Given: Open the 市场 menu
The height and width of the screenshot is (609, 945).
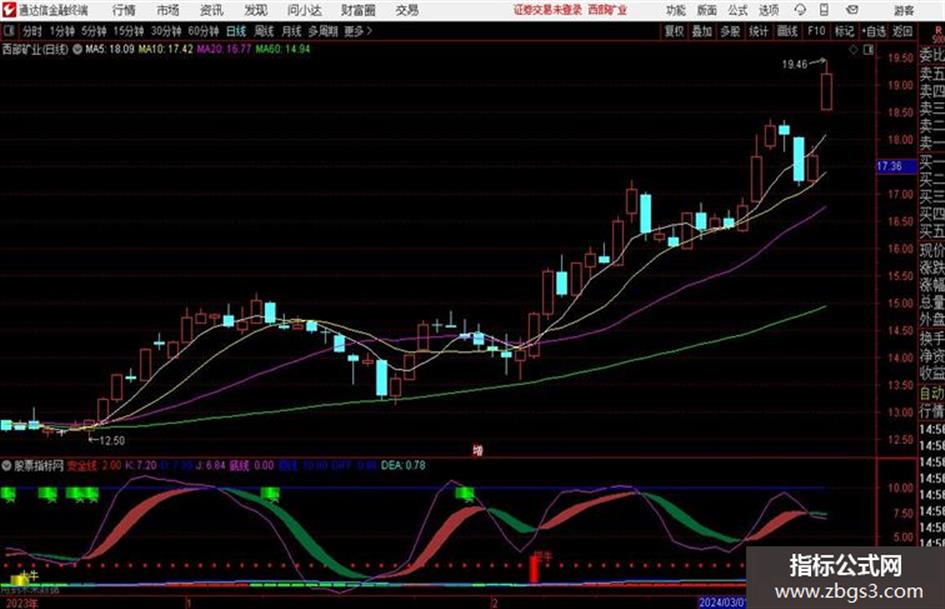Looking at the screenshot, I should (x=168, y=10).
